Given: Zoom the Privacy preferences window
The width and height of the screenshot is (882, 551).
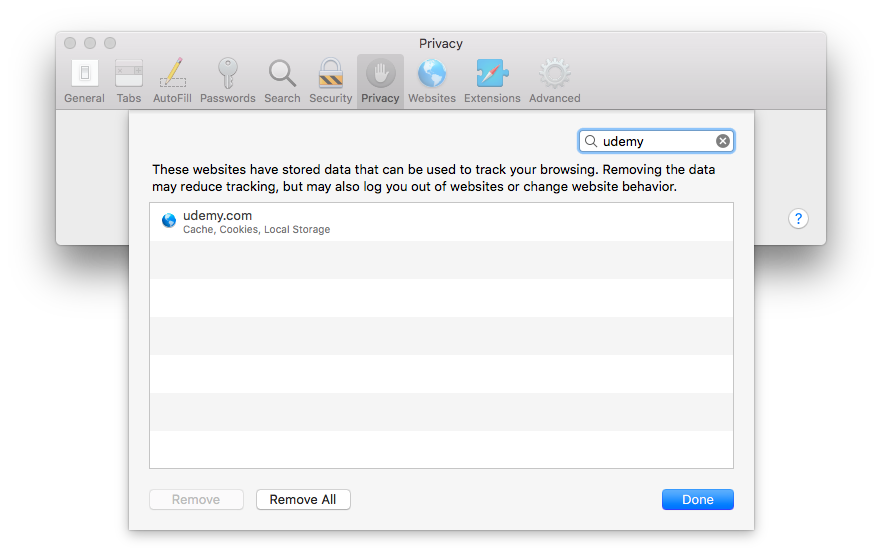Looking at the screenshot, I should tap(110, 43).
